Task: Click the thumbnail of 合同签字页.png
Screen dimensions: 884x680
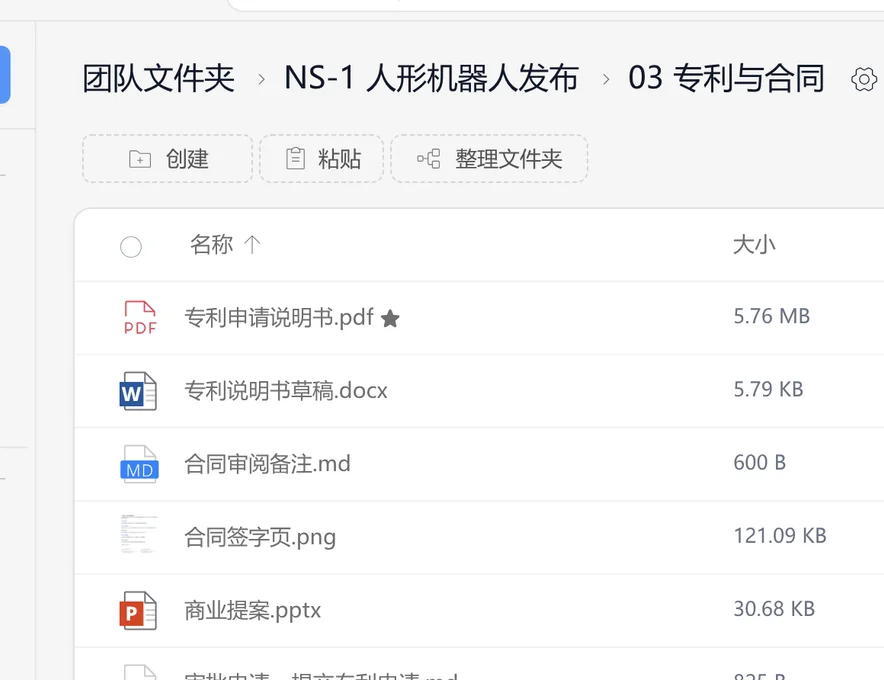Action: pyautogui.click(x=139, y=534)
